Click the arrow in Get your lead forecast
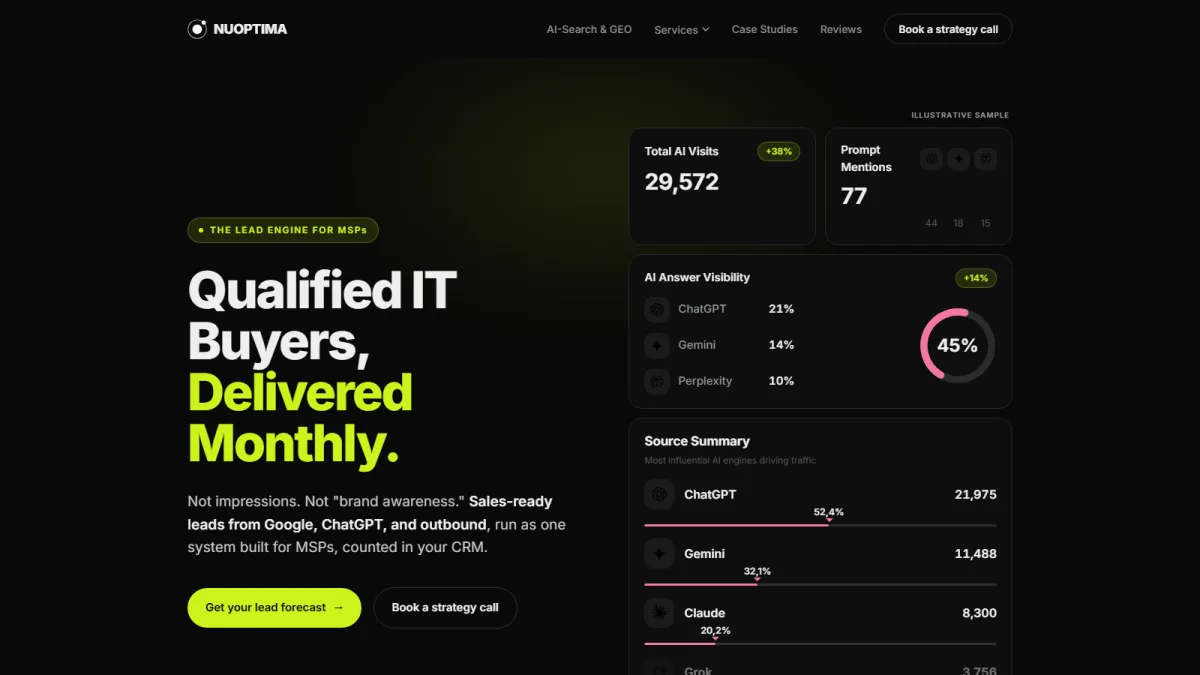Screen dimensions: 1200x675 click(338, 607)
